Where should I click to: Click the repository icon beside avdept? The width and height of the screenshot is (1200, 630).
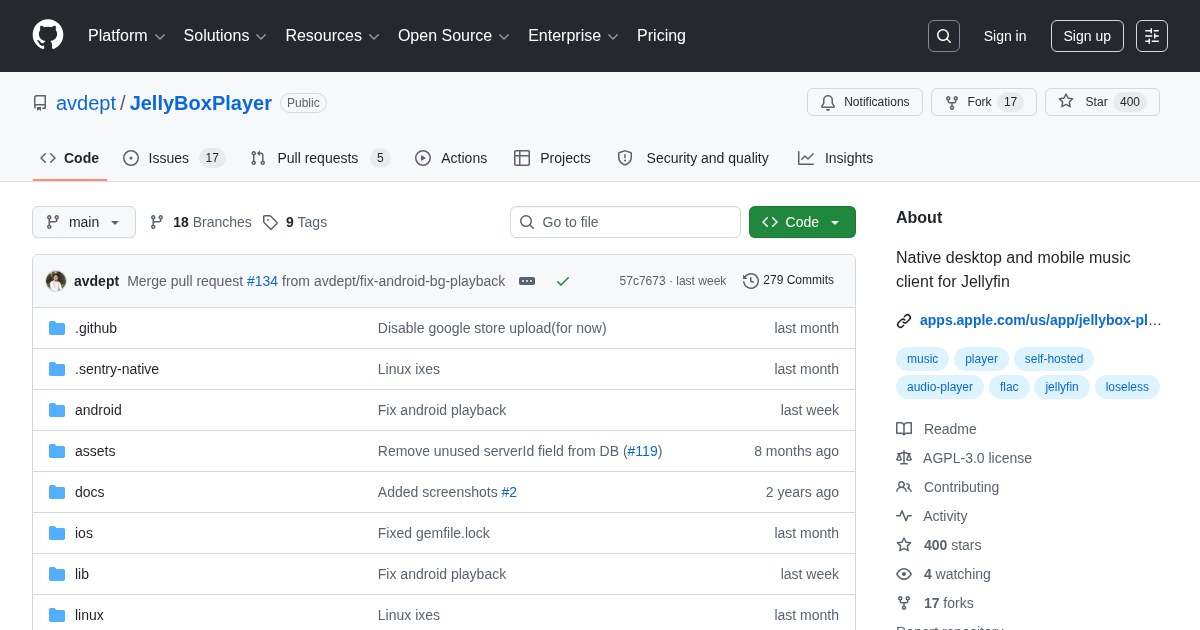pos(40,103)
